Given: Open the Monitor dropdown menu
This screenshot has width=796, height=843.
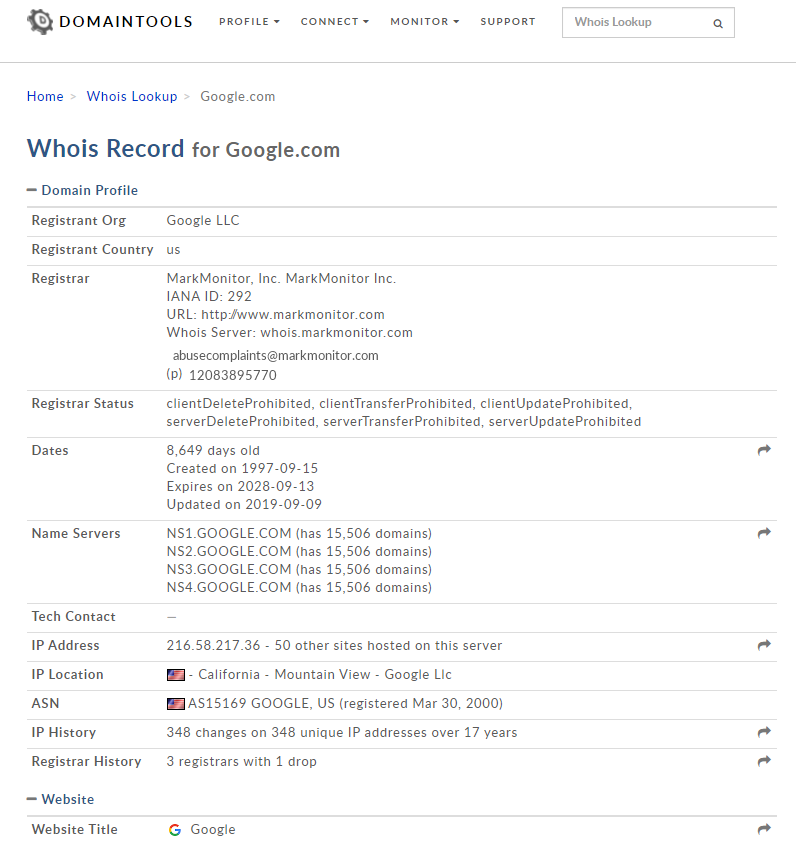Looking at the screenshot, I should point(425,22).
